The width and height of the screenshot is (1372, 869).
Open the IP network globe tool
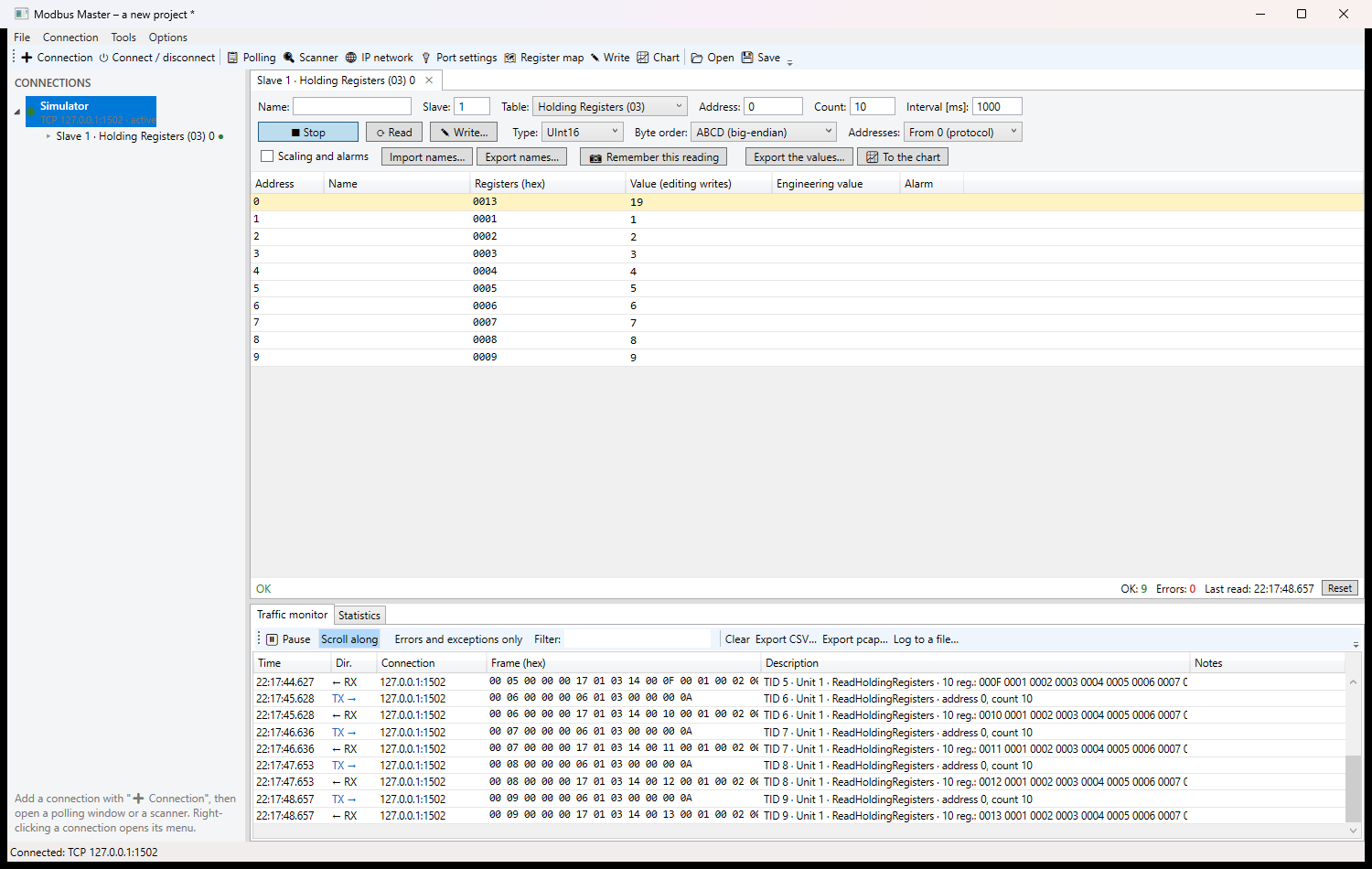click(379, 58)
